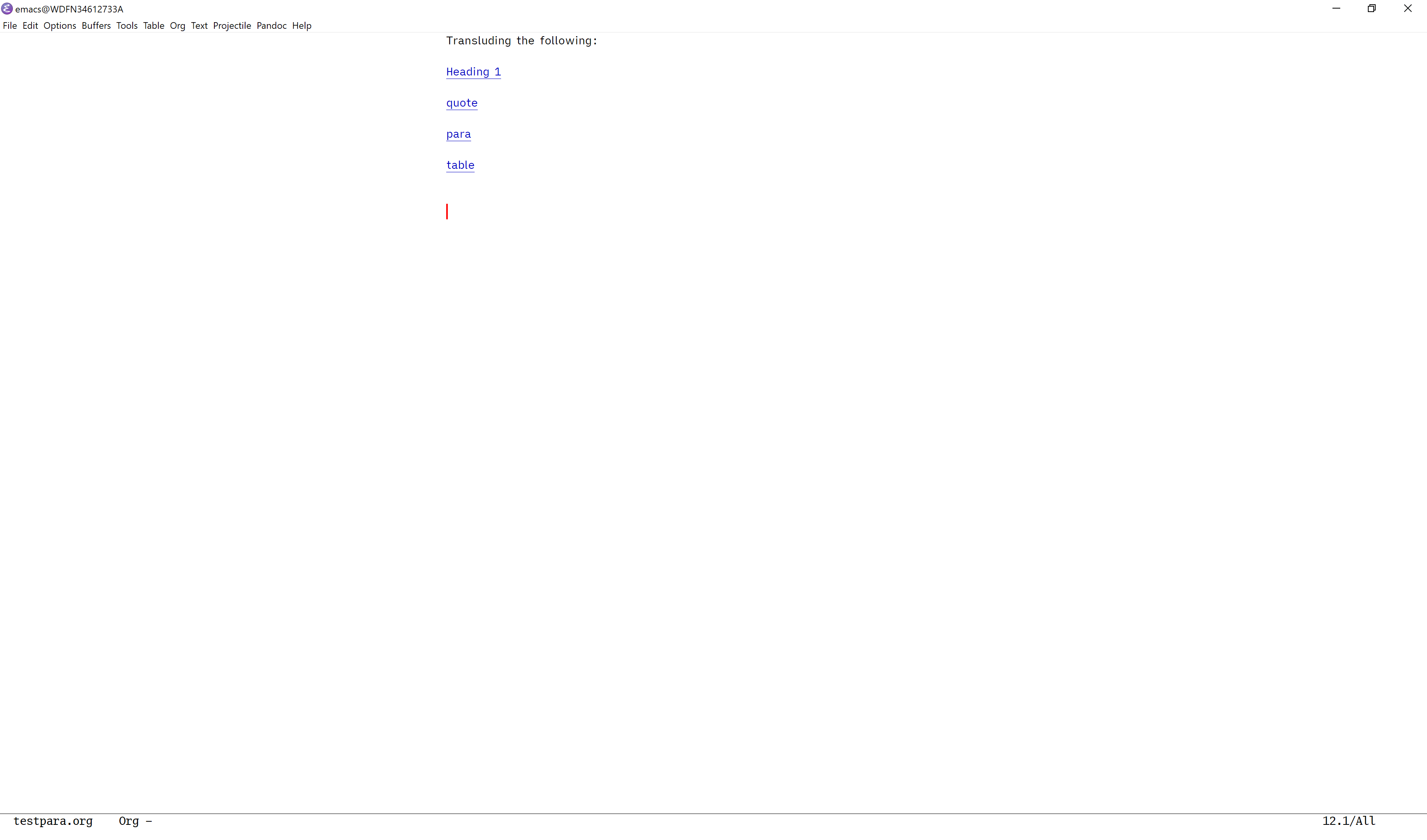Viewport: 1427px width, 840px height.
Task: Open the Options menu
Action: coord(60,25)
